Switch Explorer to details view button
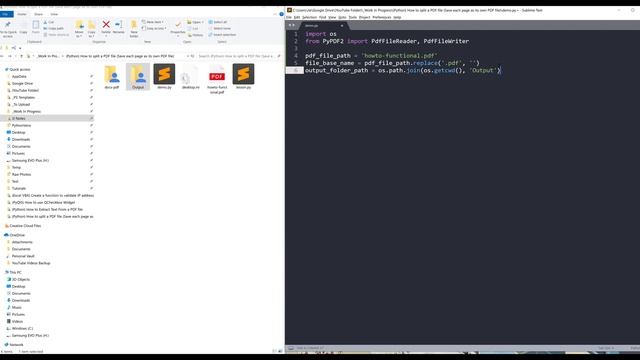This screenshot has width=640, height=360. coord(275,351)
